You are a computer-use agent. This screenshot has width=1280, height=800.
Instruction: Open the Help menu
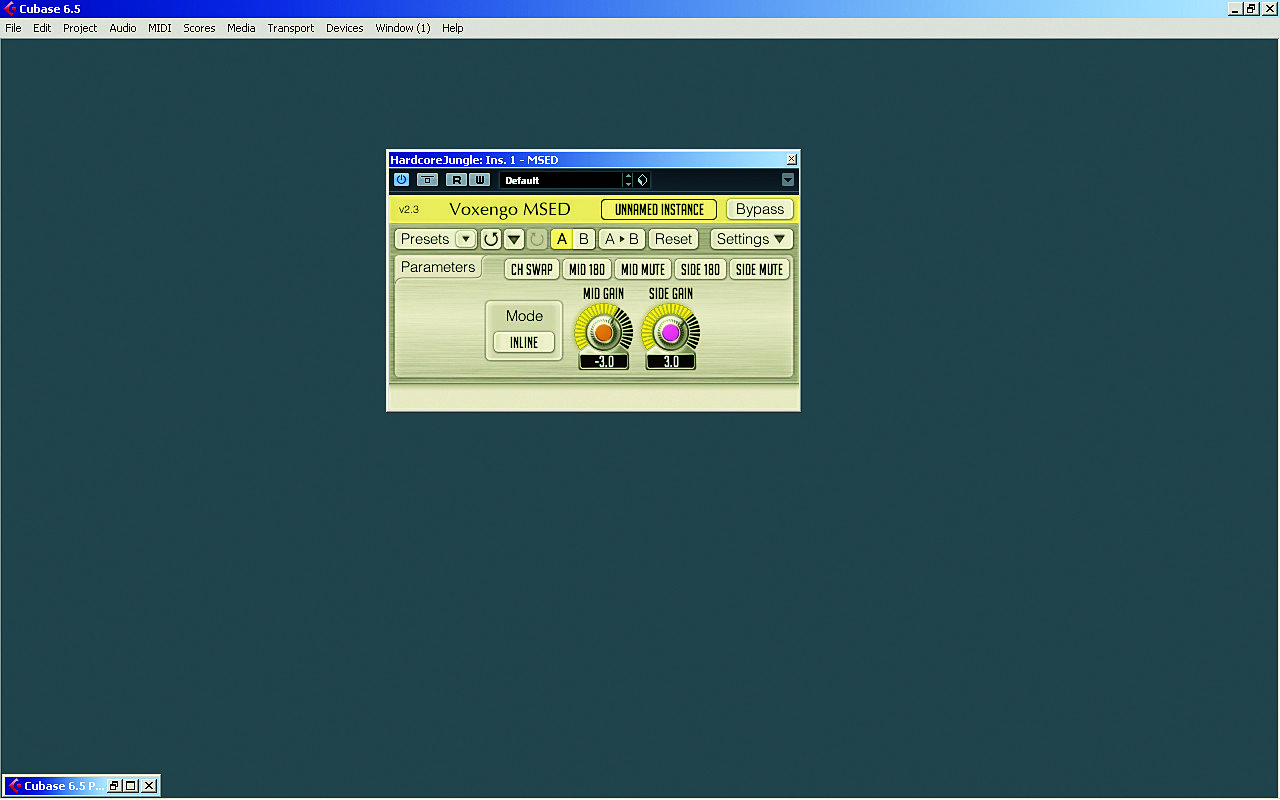pos(453,28)
